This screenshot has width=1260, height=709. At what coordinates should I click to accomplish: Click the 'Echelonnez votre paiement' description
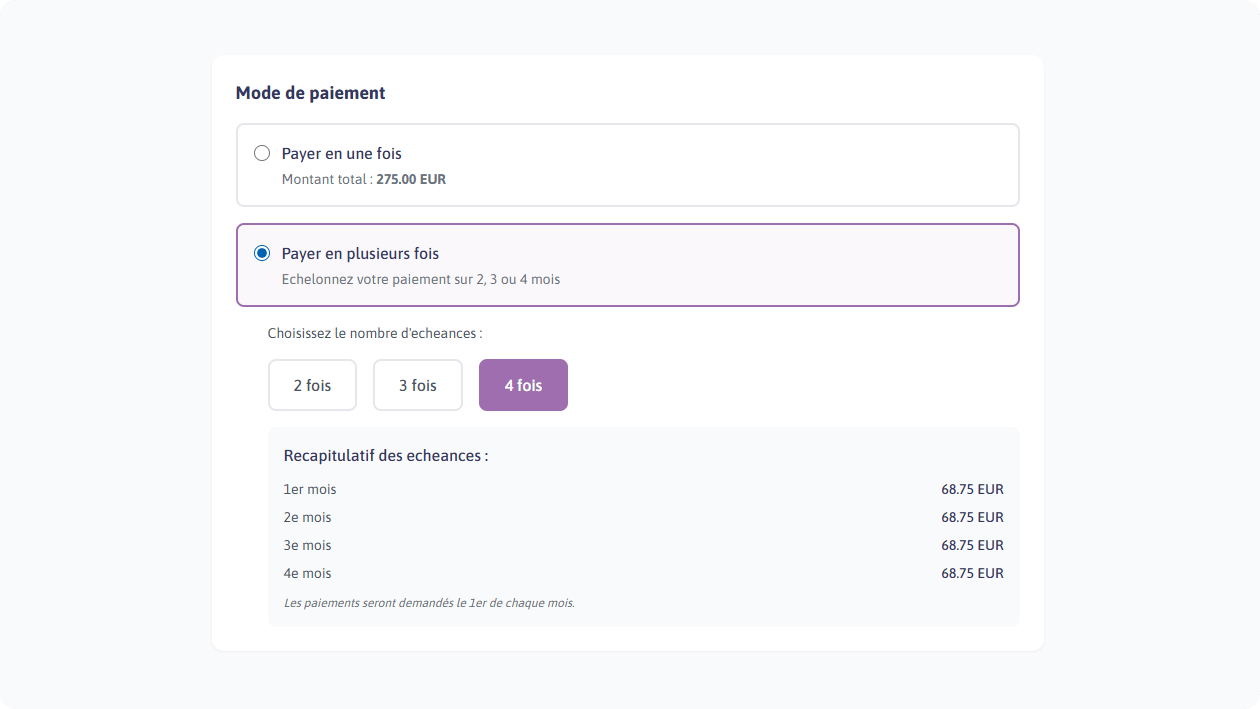421,280
